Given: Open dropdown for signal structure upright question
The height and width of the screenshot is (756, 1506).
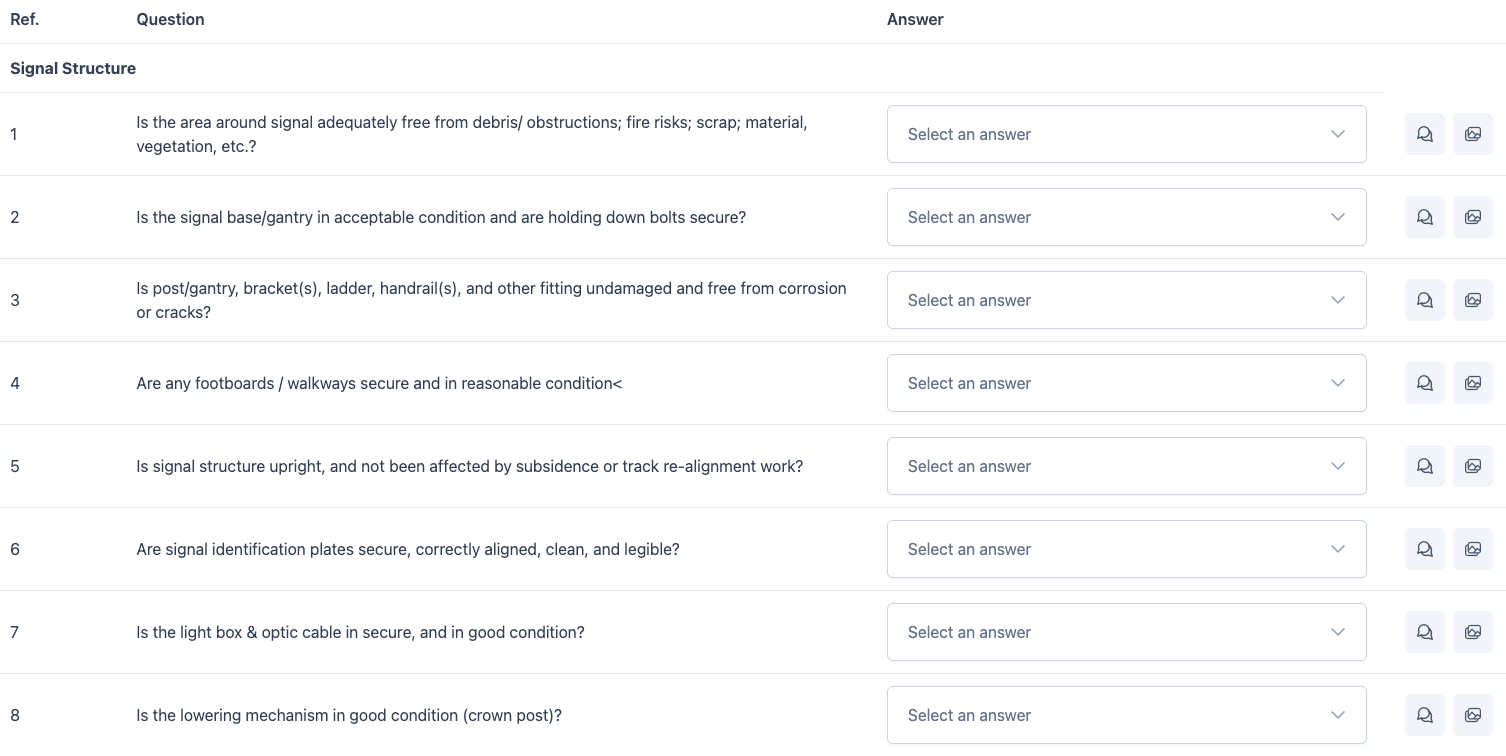Looking at the screenshot, I should click(1126, 466).
